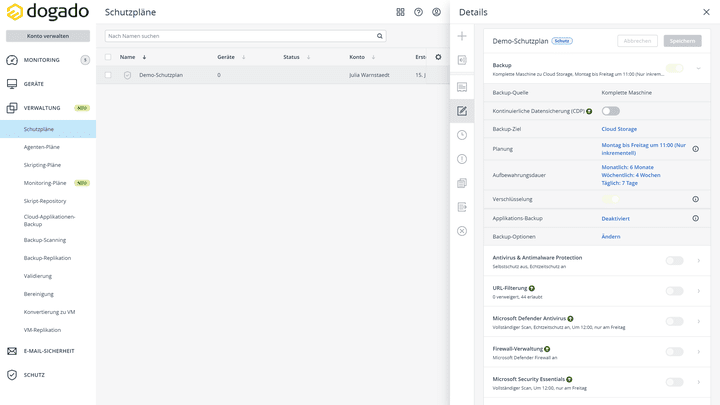Select the edit plan pencil icon
720x405 pixels.
pyautogui.click(x=462, y=111)
